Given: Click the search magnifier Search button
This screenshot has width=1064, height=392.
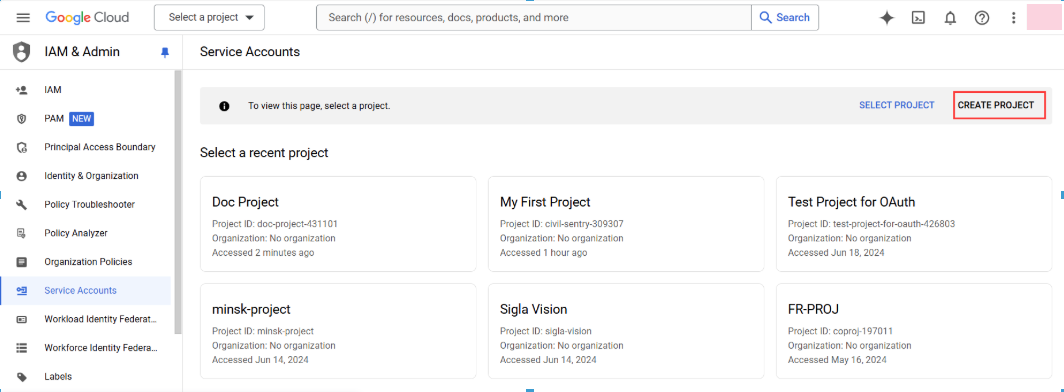Looking at the screenshot, I should click(784, 18).
